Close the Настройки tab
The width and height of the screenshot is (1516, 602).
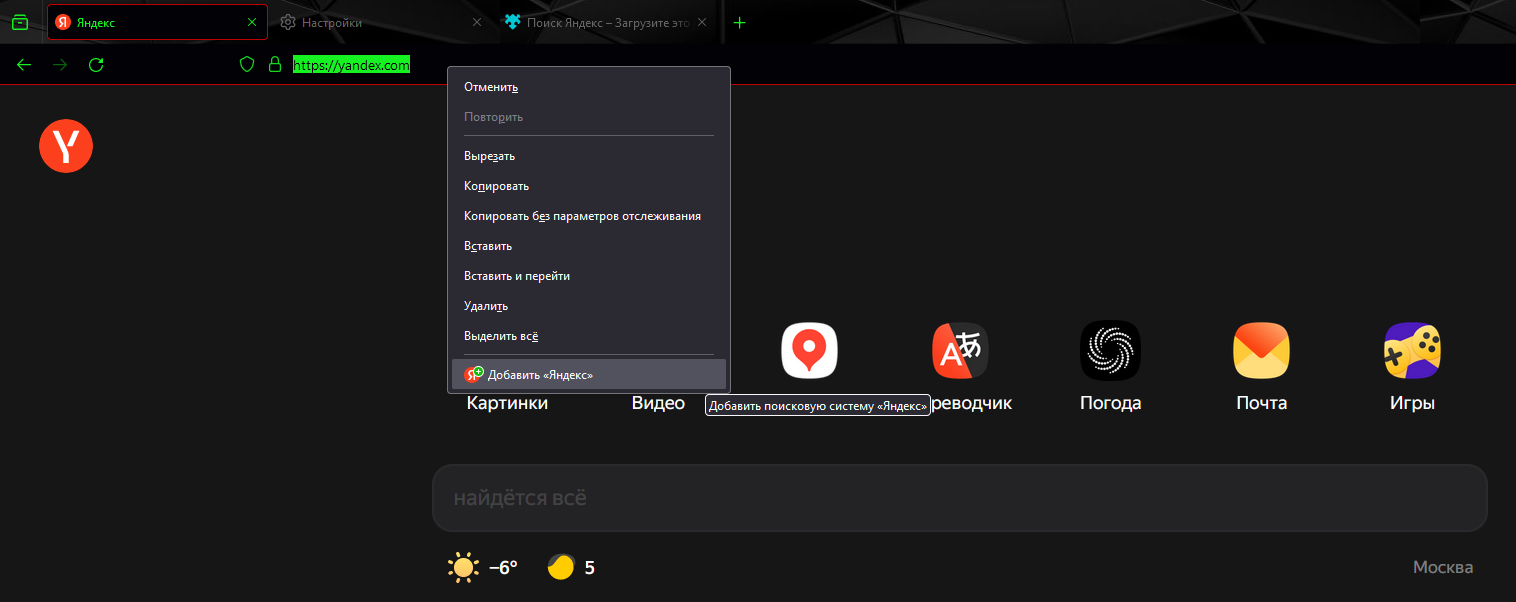coord(476,22)
